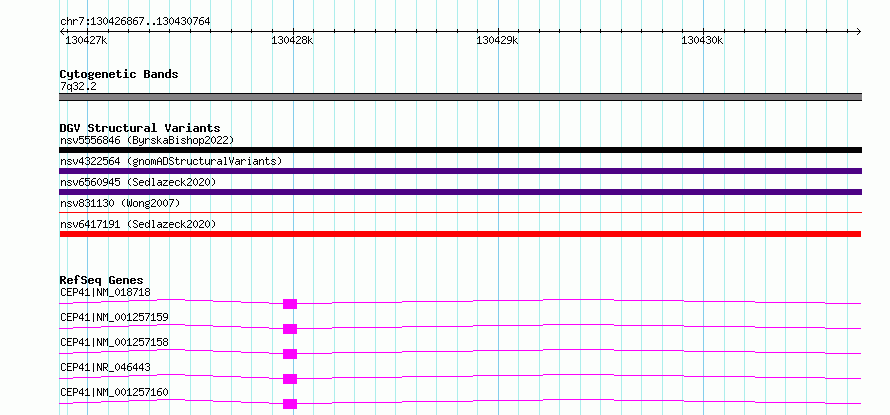The image size is (890, 415).
Task: Click the gray 7q32.2 cytogenetic band bar
Action: [460, 97]
